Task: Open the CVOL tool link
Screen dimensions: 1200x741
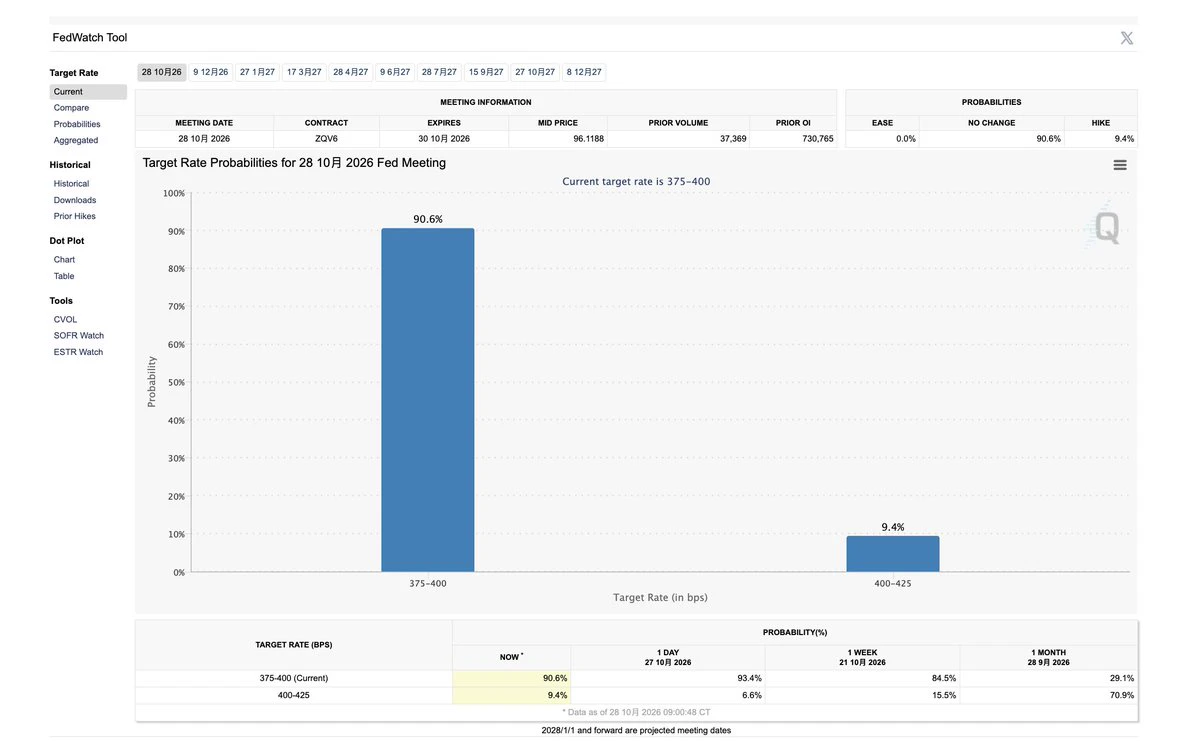Action: click(65, 320)
